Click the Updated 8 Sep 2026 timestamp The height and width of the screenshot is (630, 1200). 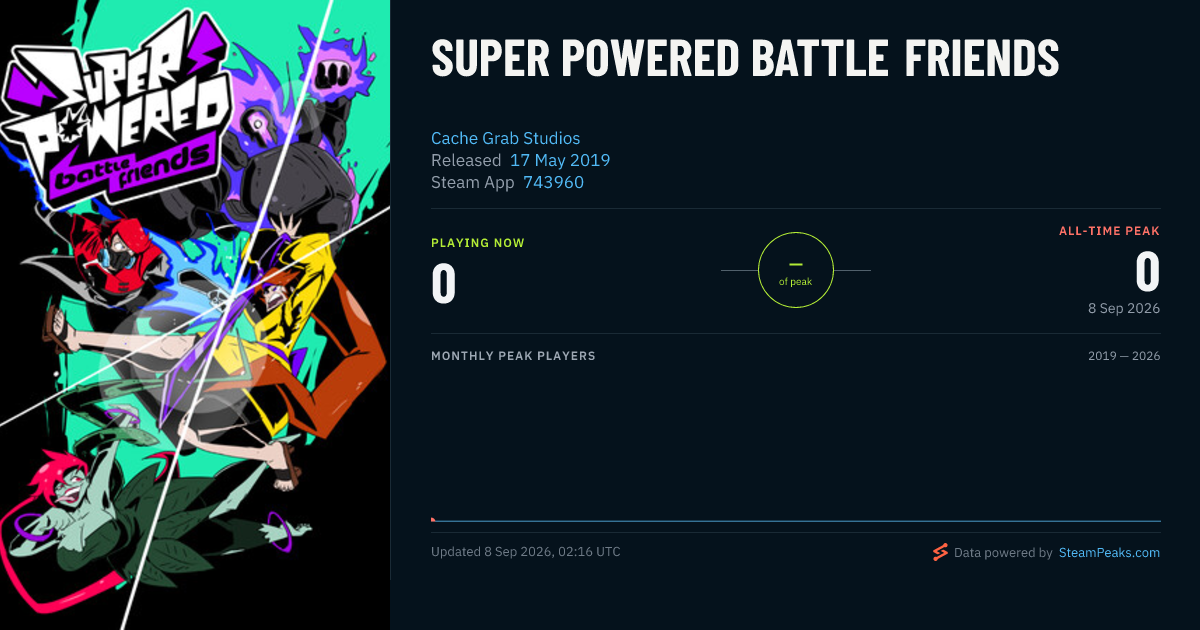[x=526, y=552]
